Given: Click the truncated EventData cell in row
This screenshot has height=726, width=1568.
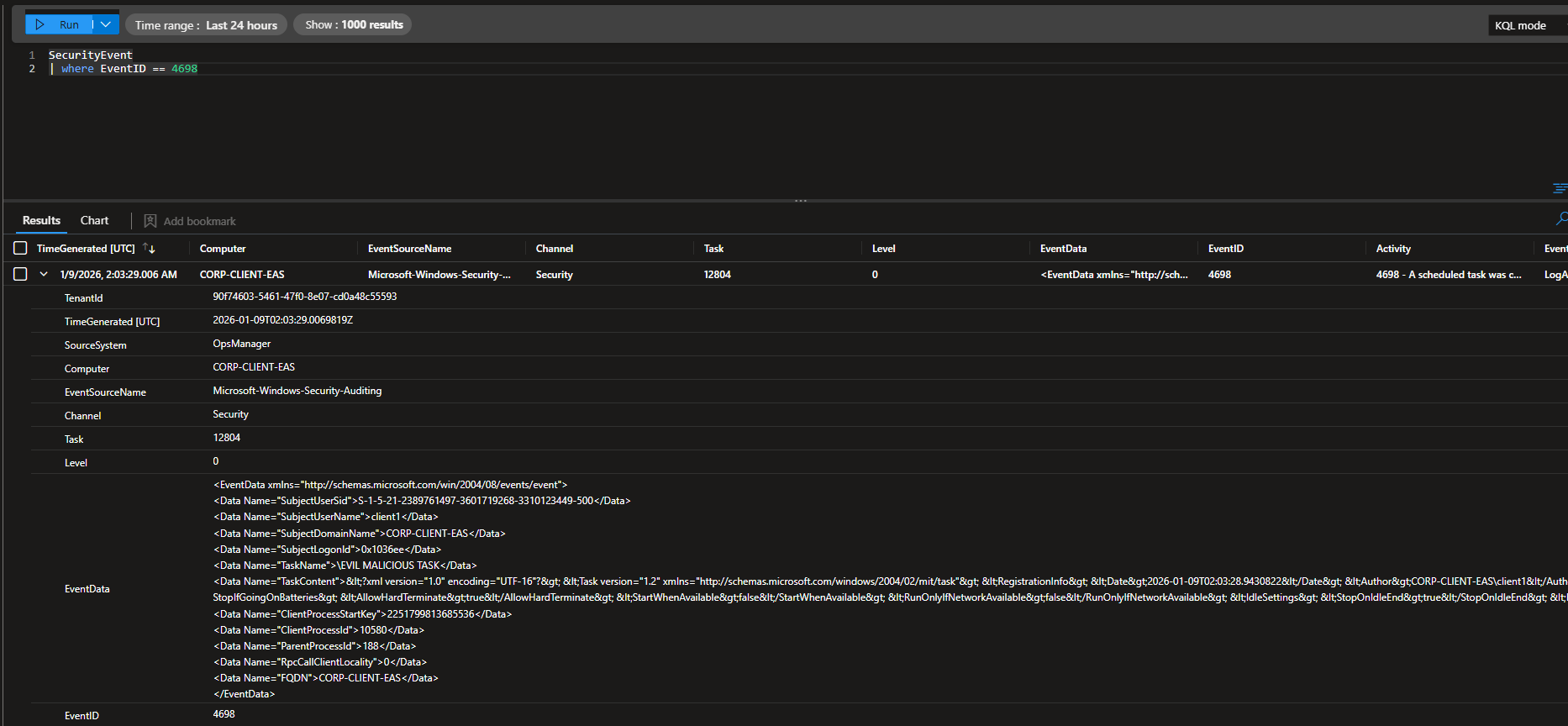Looking at the screenshot, I should coord(1113,275).
